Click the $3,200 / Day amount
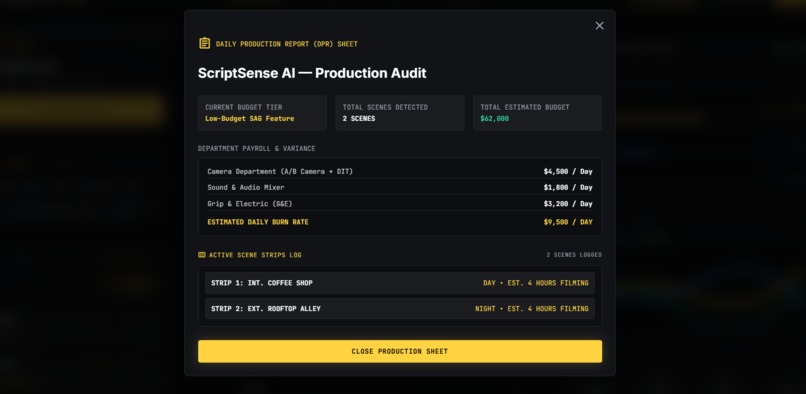The width and height of the screenshot is (806, 394). coord(568,204)
